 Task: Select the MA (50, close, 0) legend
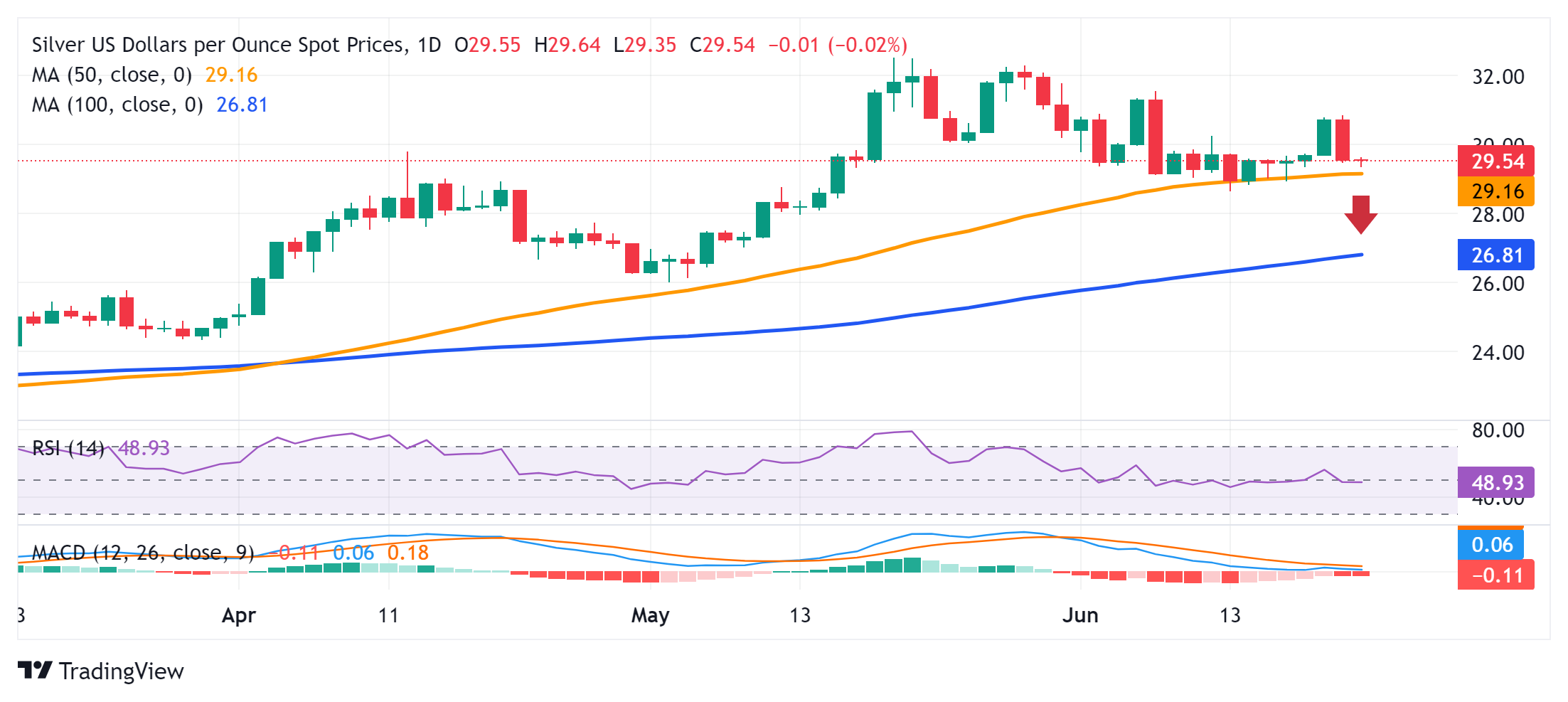point(112,75)
